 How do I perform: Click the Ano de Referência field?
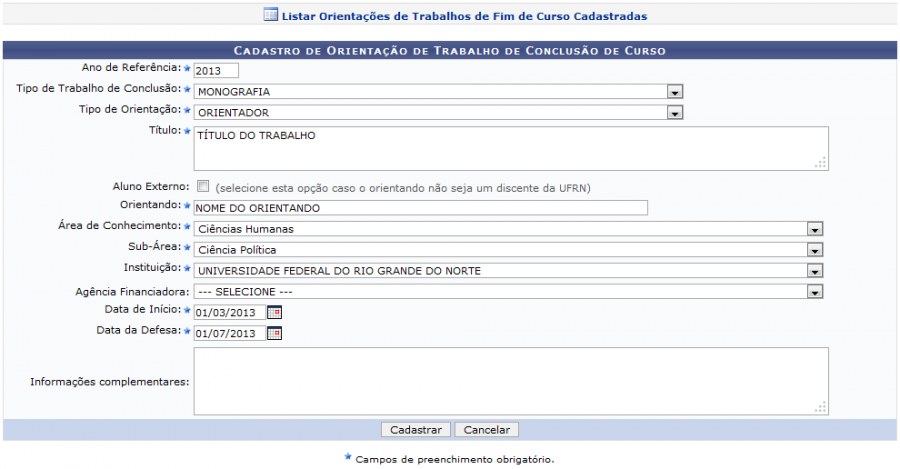(216, 71)
